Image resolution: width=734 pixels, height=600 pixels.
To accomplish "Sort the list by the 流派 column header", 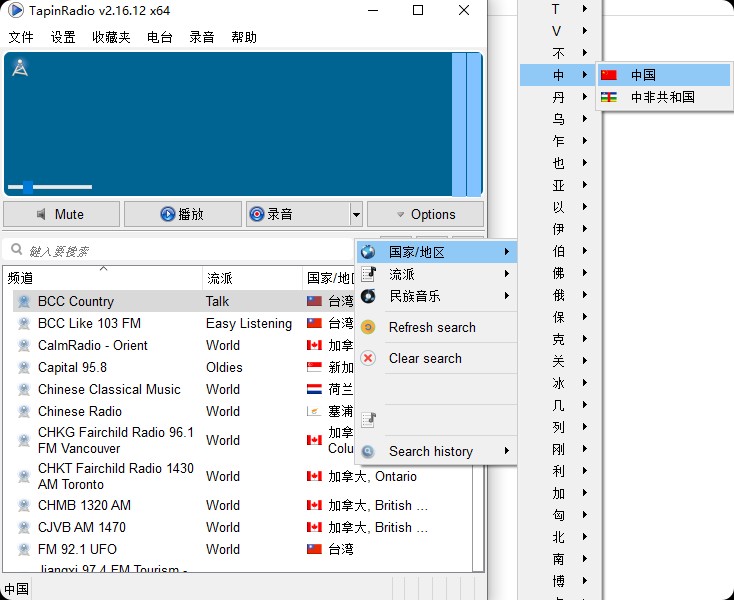I will coord(252,278).
